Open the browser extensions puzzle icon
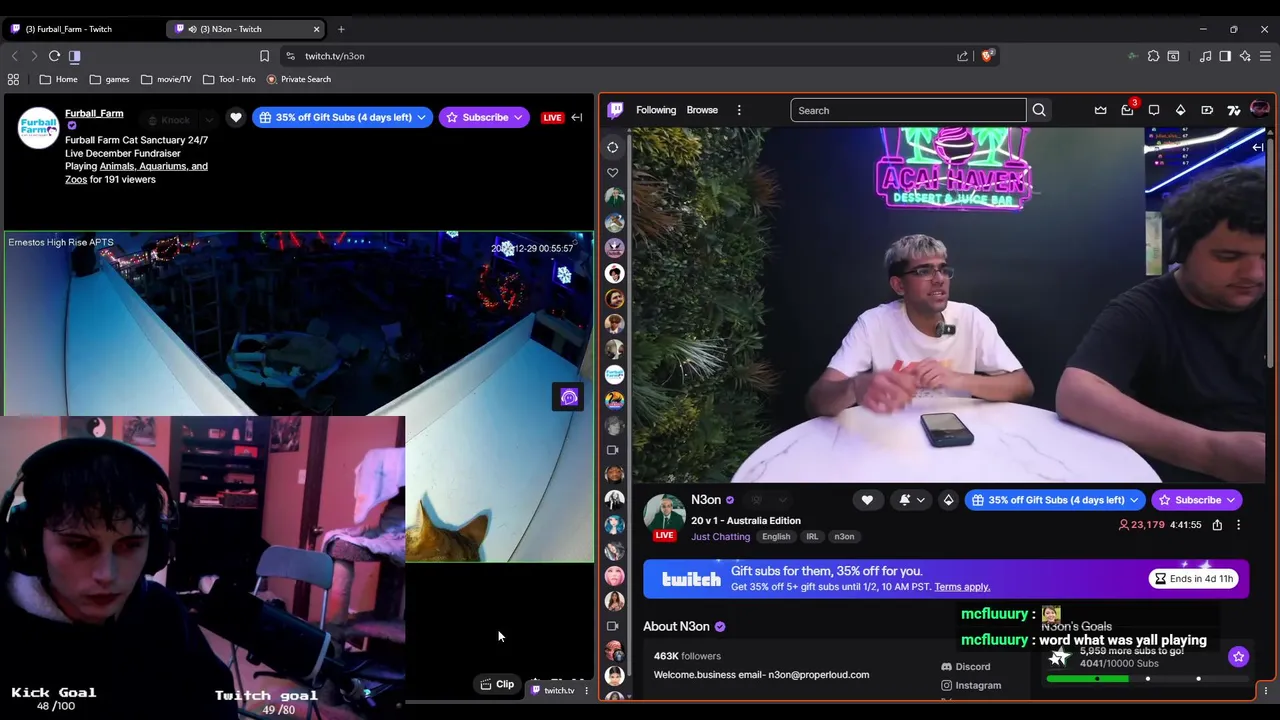This screenshot has width=1280, height=720. pos(1153,56)
